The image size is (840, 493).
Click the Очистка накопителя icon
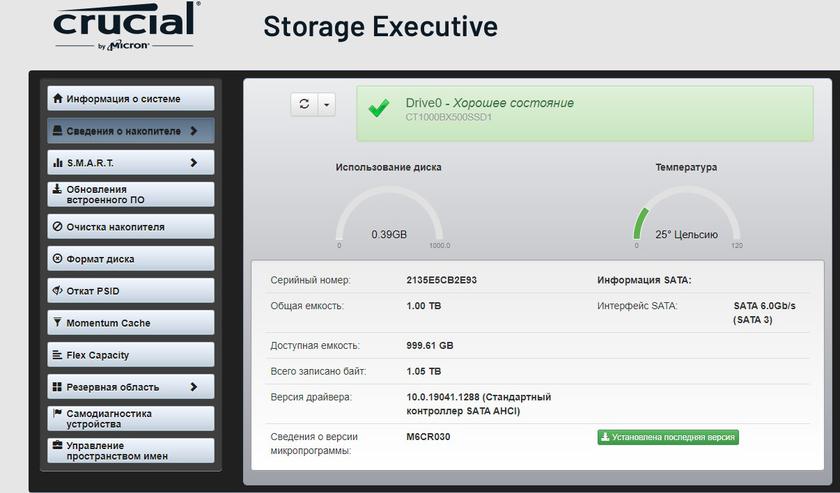[58, 227]
